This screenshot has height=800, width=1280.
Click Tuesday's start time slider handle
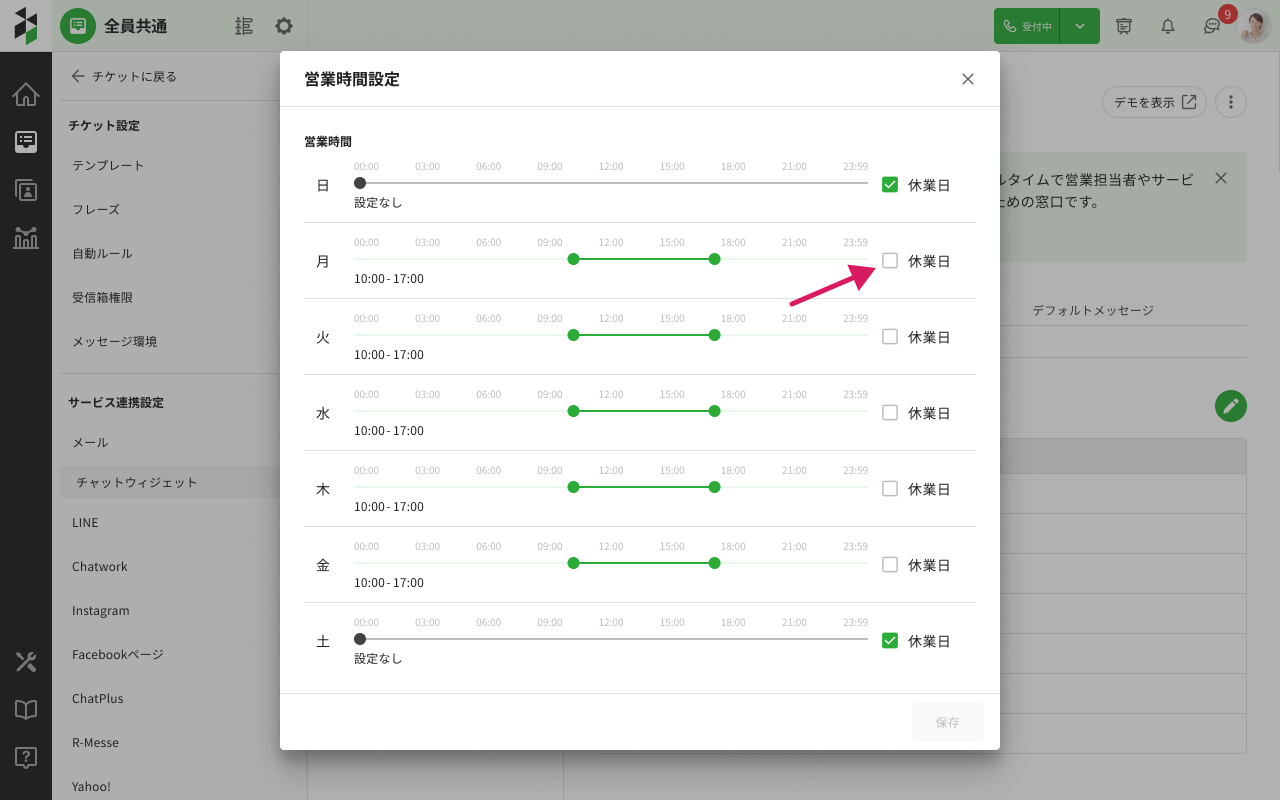tap(573, 335)
